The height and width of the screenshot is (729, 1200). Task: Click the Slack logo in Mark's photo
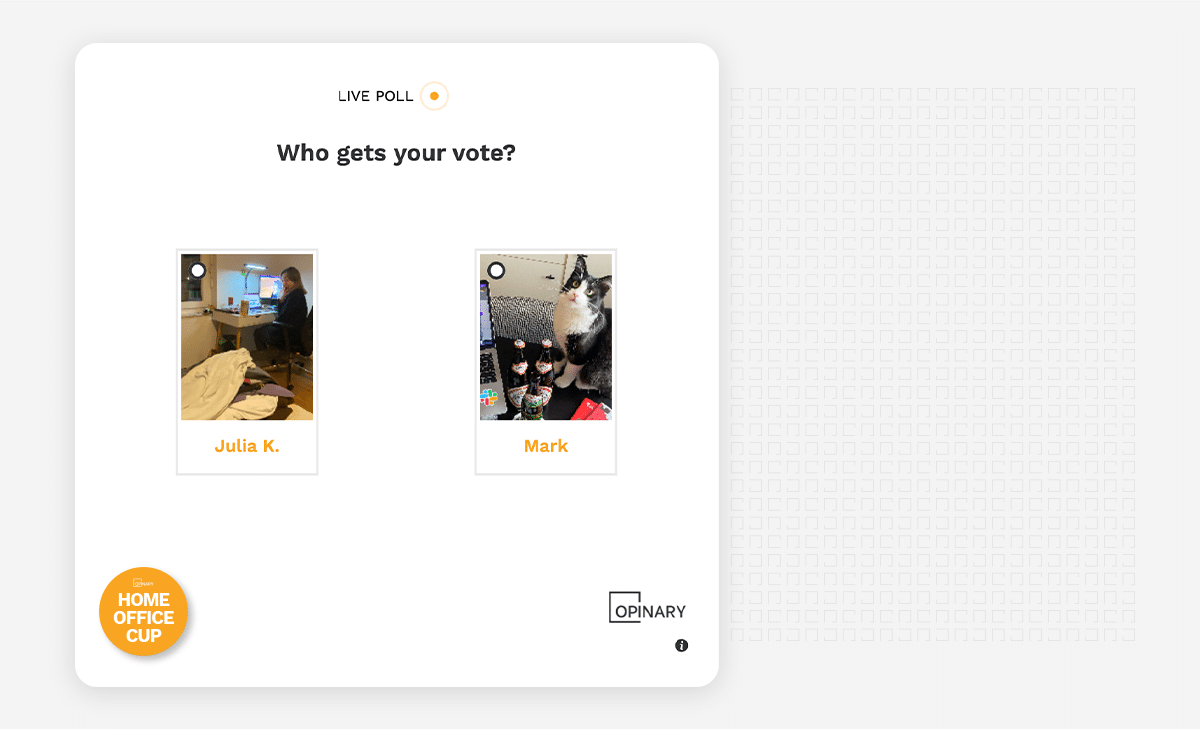pyautogui.click(x=489, y=398)
